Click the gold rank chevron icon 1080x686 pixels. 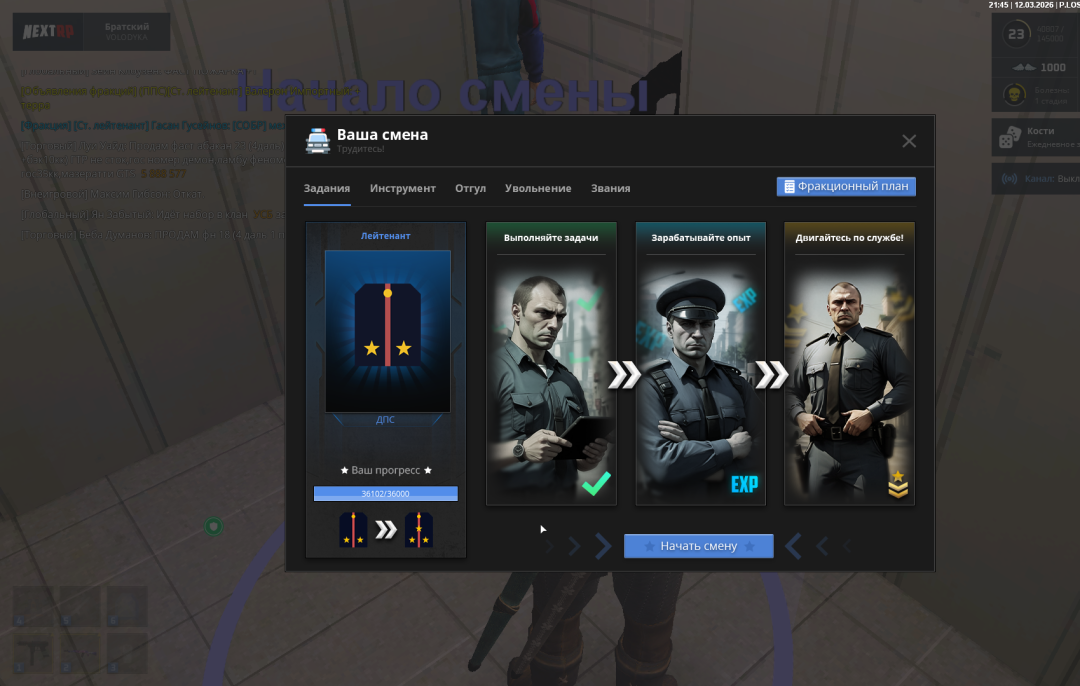[897, 485]
